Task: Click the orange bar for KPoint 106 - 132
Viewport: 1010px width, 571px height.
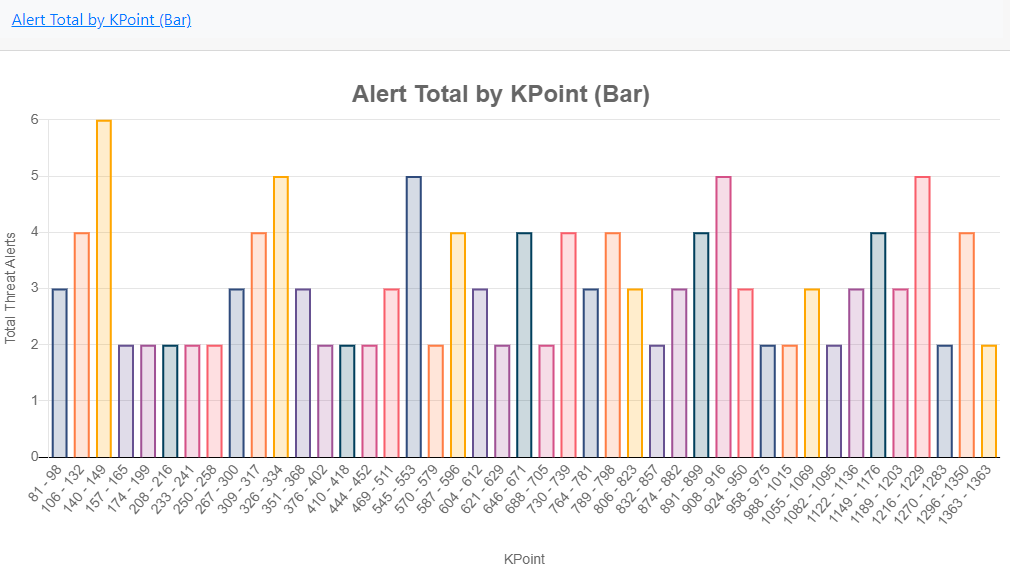Action: (82, 344)
